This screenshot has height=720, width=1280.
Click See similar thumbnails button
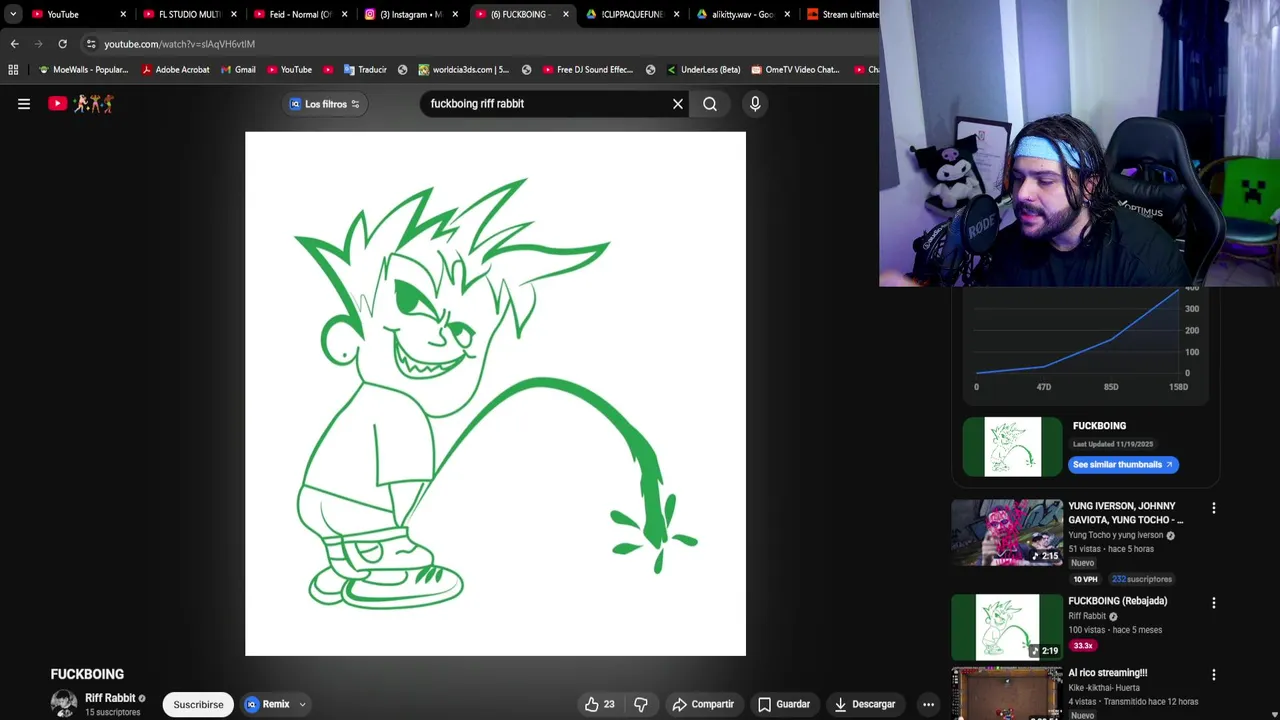click(x=1123, y=464)
